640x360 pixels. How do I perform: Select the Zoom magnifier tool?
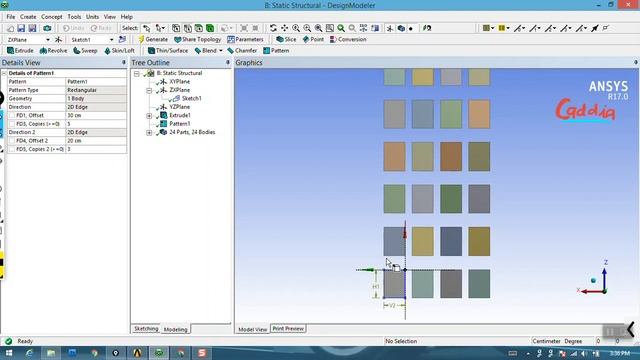pos(296,28)
